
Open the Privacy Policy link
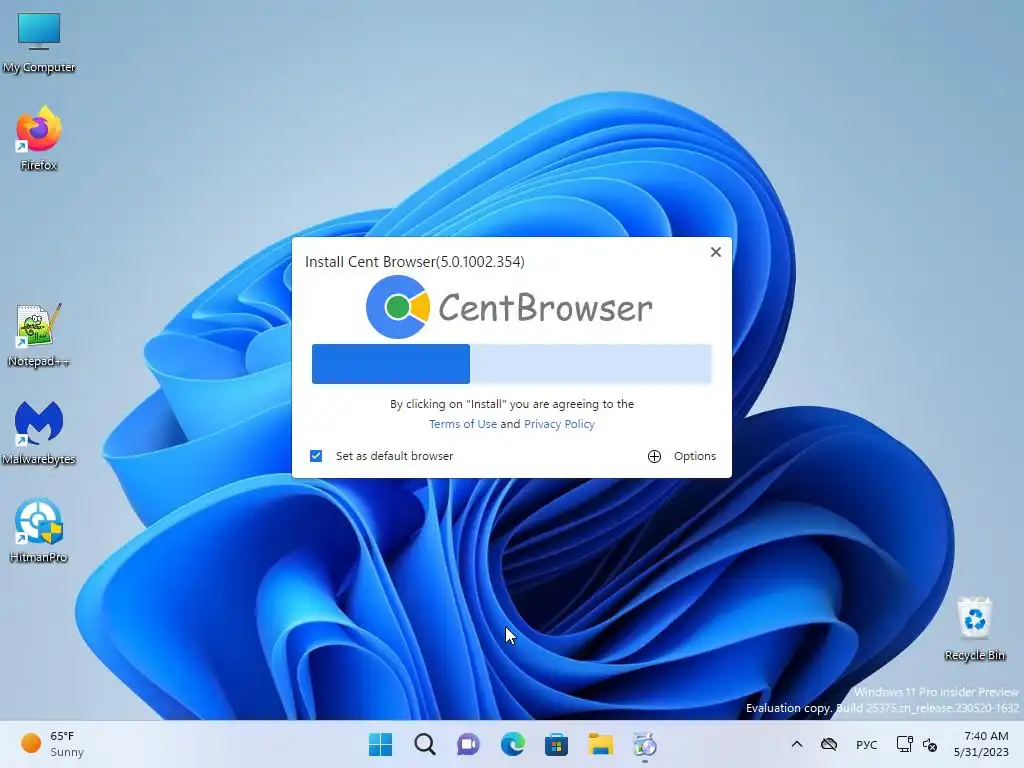point(559,424)
